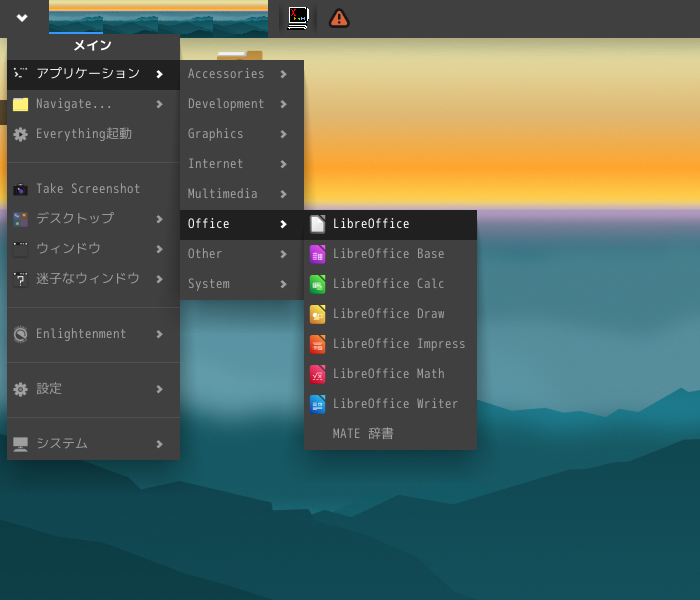Launch LibreOffice Math
The height and width of the screenshot is (600, 700).
[391, 374]
